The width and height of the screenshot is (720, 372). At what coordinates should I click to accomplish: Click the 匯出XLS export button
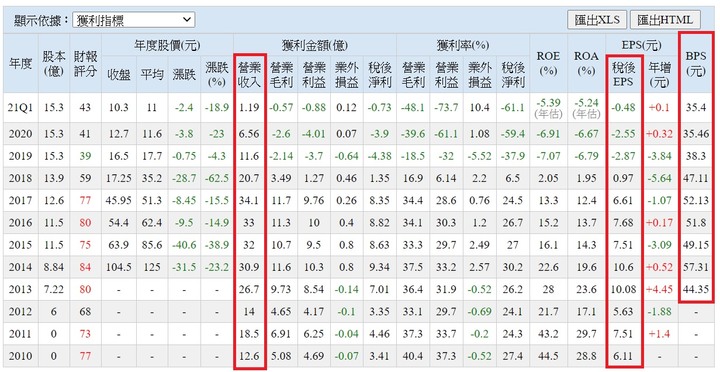click(596, 20)
